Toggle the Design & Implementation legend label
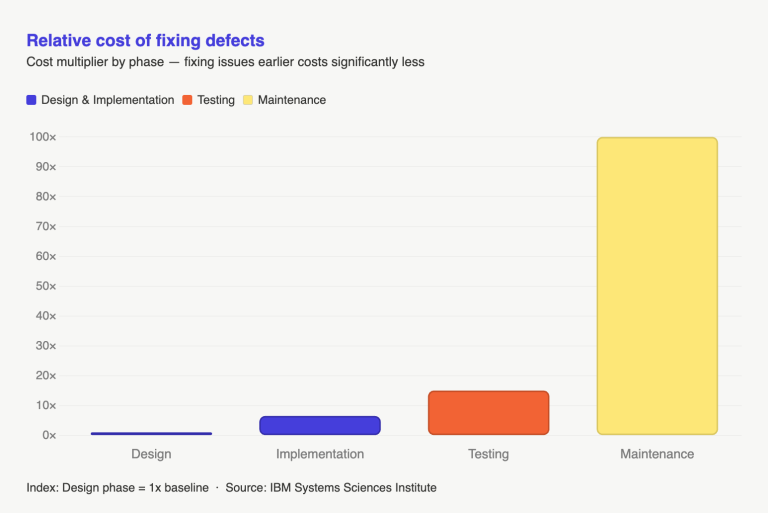The image size is (768, 513). (107, 100)
